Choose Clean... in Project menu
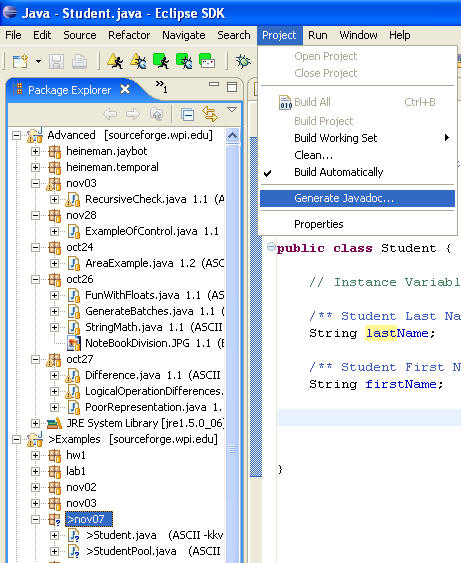The width and height of the screenshot is (461, 563). click(x=357, y=155)
